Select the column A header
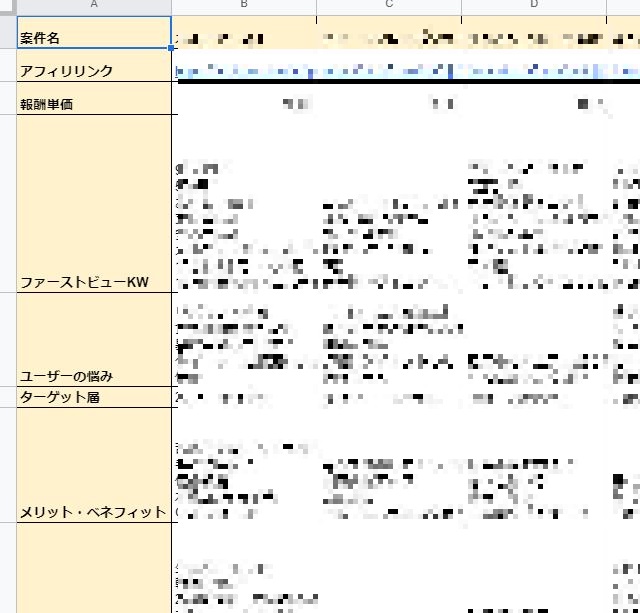This screenshot has width=640, height=613. pos(94,6)
